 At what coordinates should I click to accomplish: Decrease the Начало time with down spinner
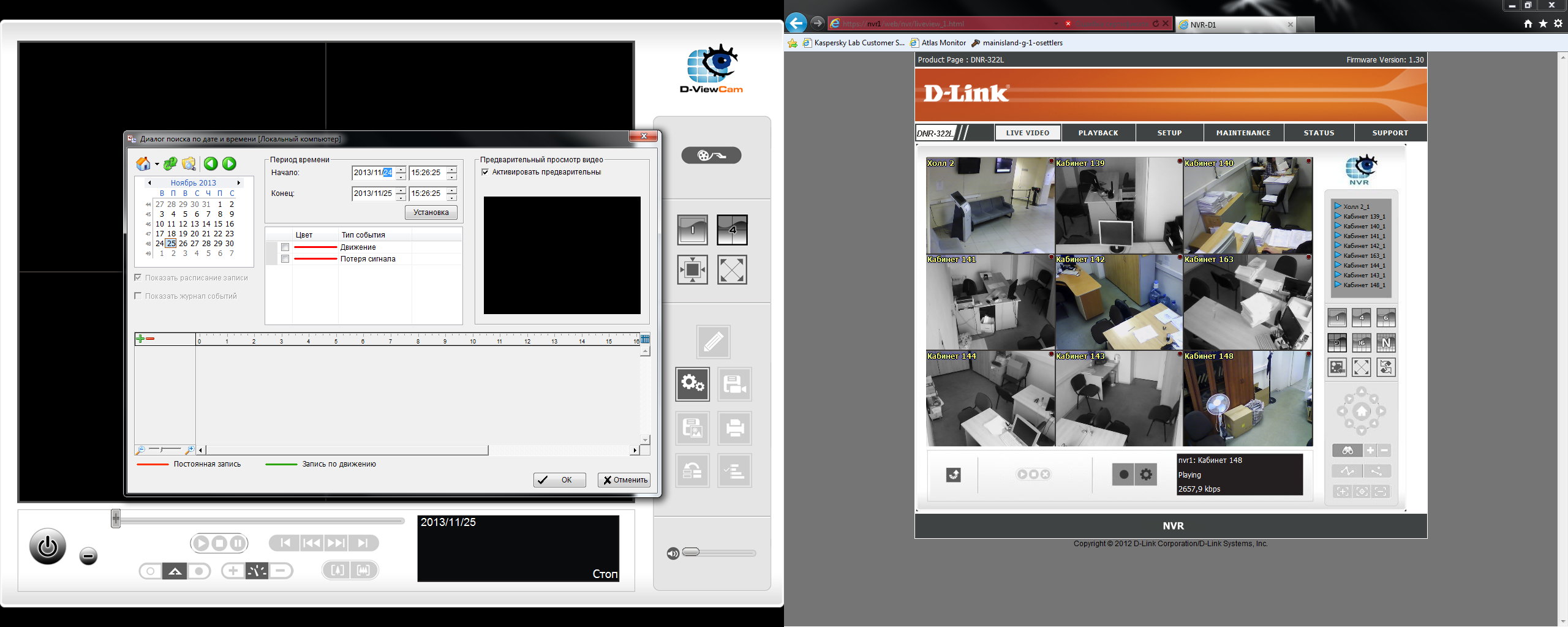451,176
